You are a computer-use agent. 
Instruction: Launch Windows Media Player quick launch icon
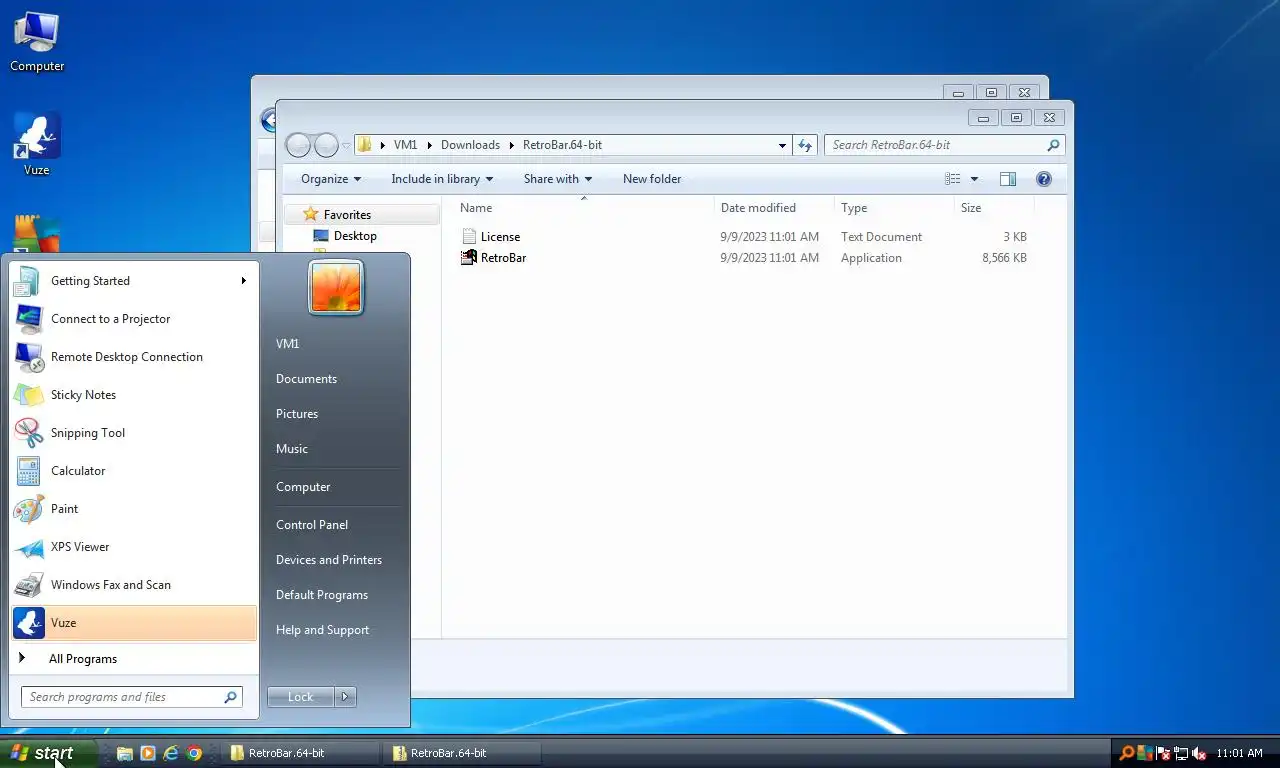pos(148,753)
